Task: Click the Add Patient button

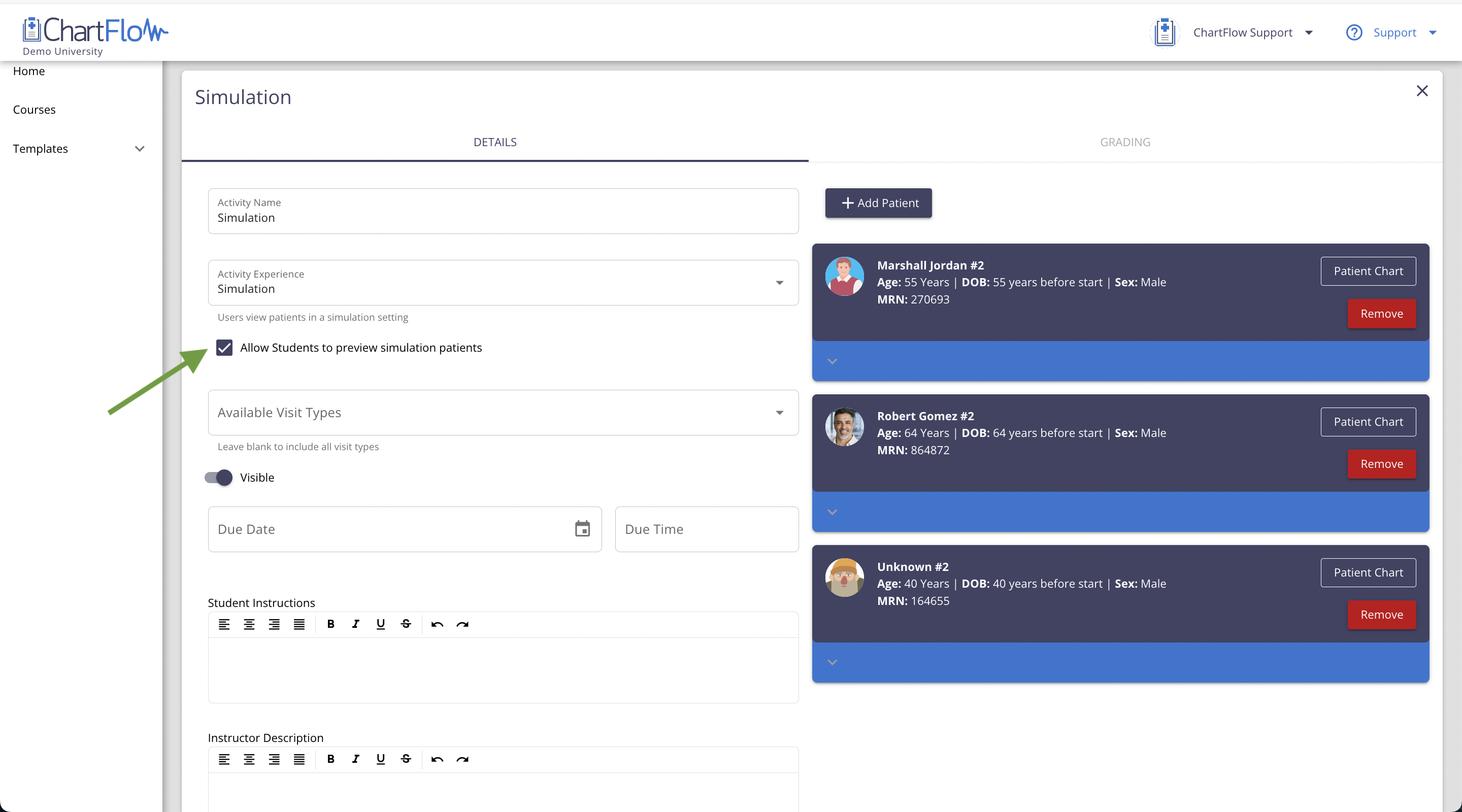Action: (x=878, y=203)
